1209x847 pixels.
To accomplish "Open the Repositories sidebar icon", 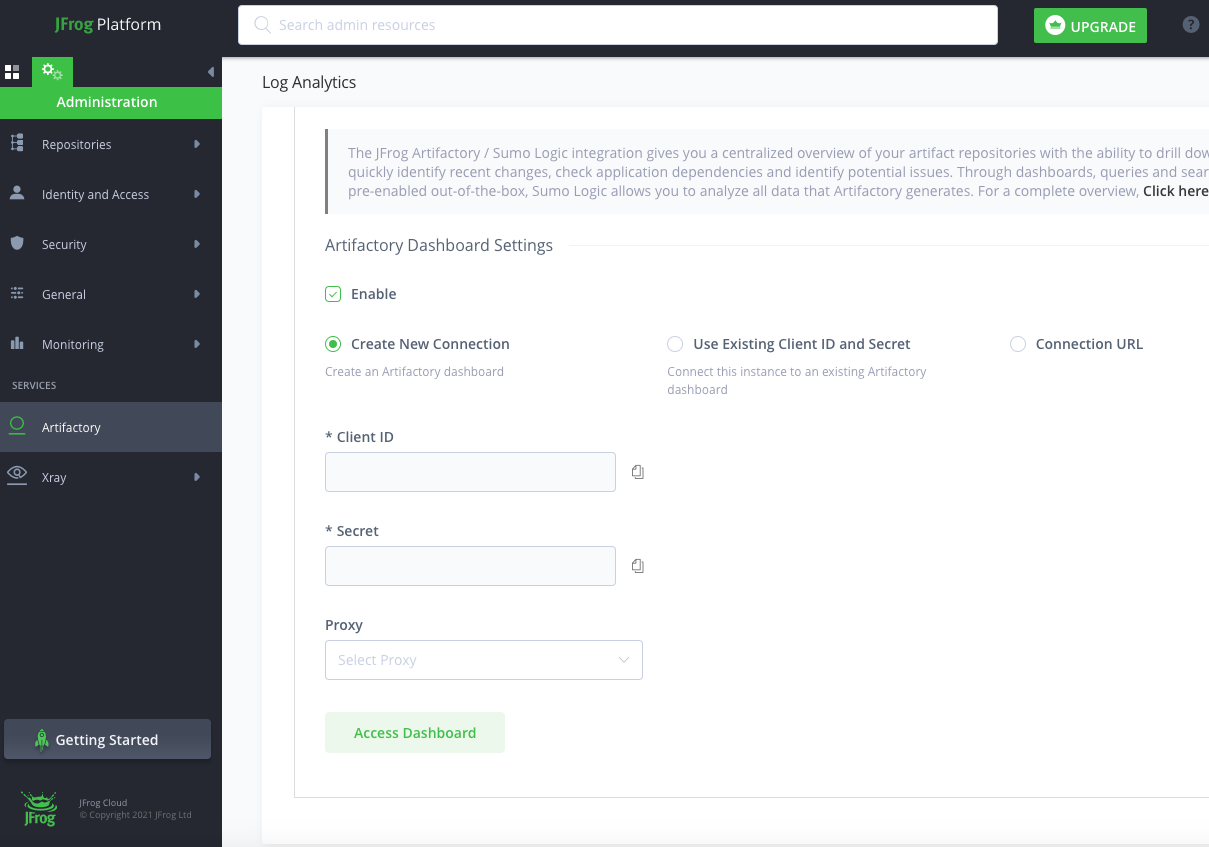I will point(18,143).
